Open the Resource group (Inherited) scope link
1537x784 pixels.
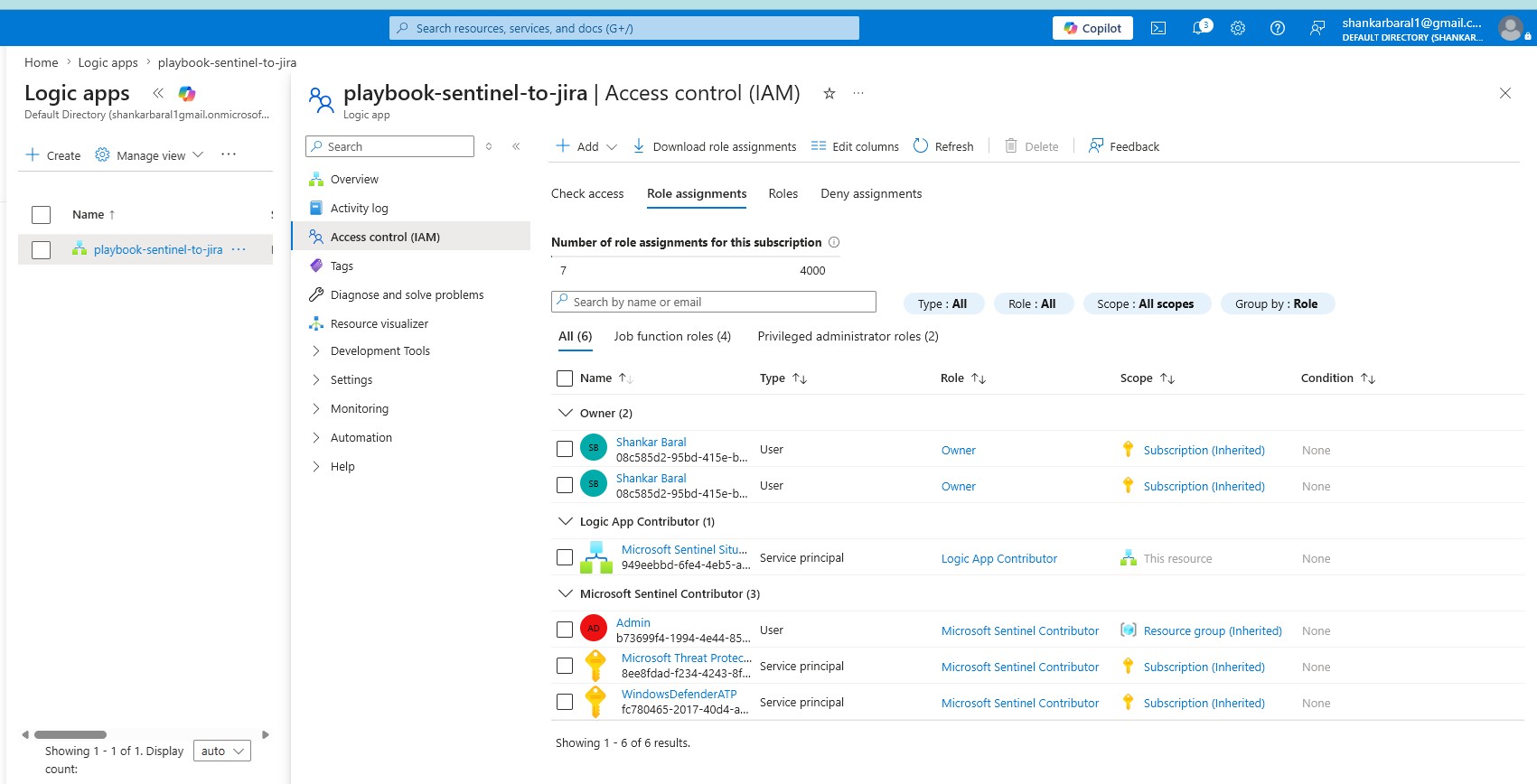[x=1213, y=630]
